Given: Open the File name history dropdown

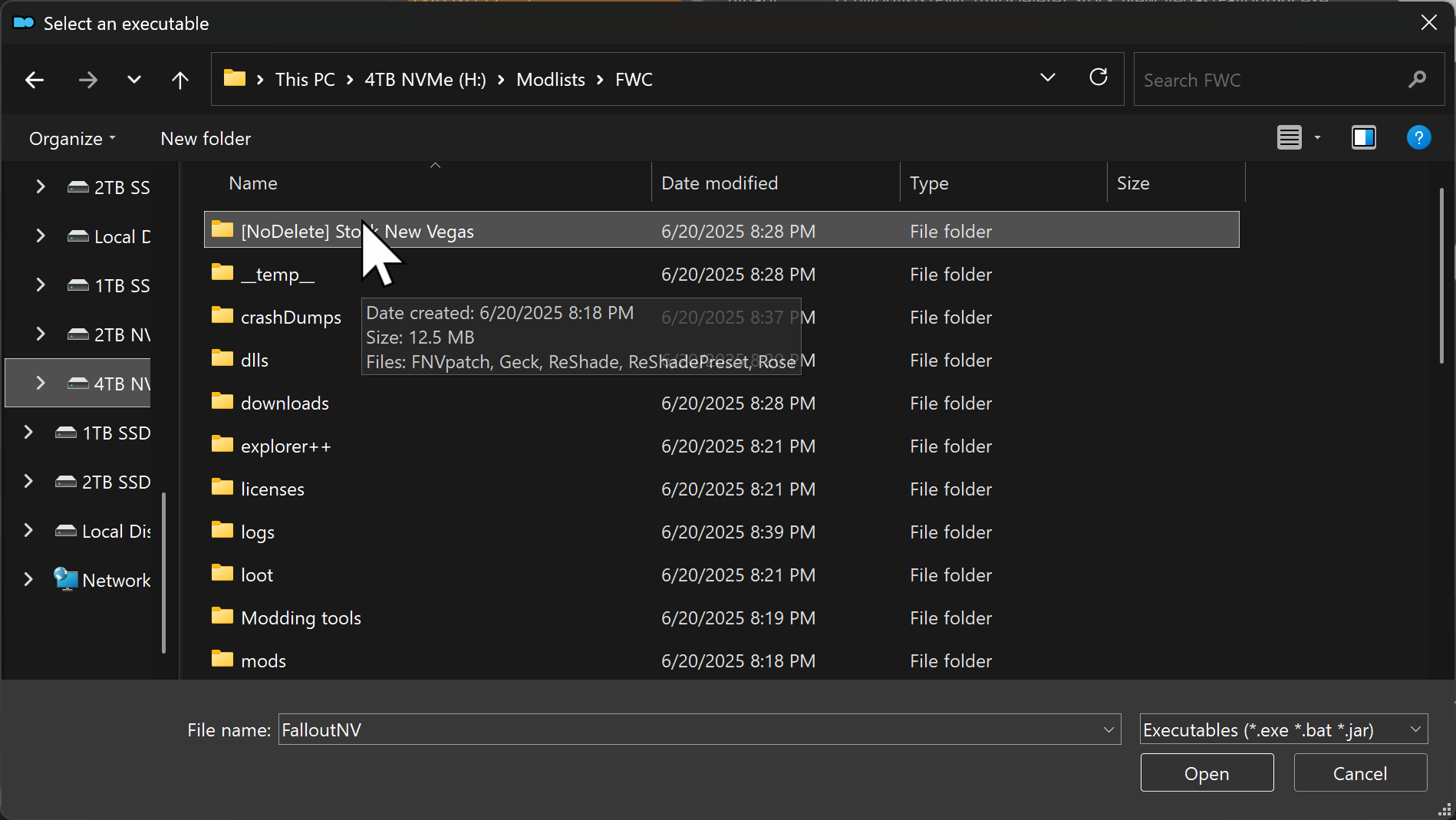Looking at the screenshot, I should pos(1108,729).
